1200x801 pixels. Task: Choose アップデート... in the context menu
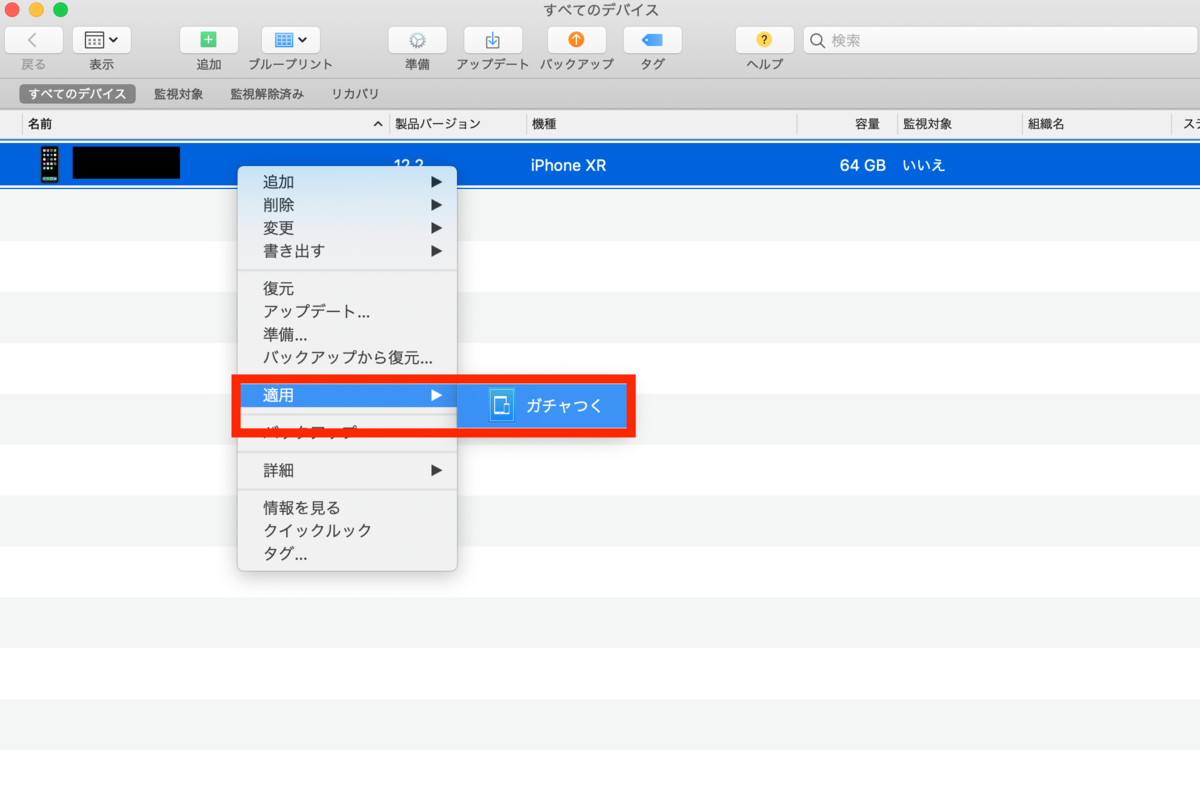point(347,312)
